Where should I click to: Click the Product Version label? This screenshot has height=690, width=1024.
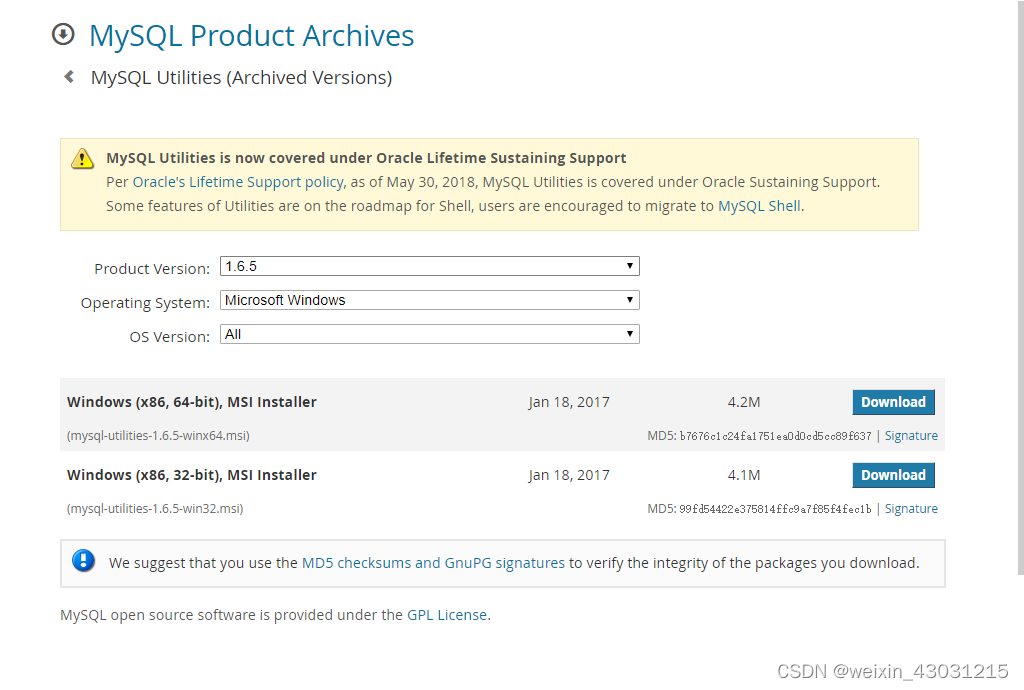point(152,269)
